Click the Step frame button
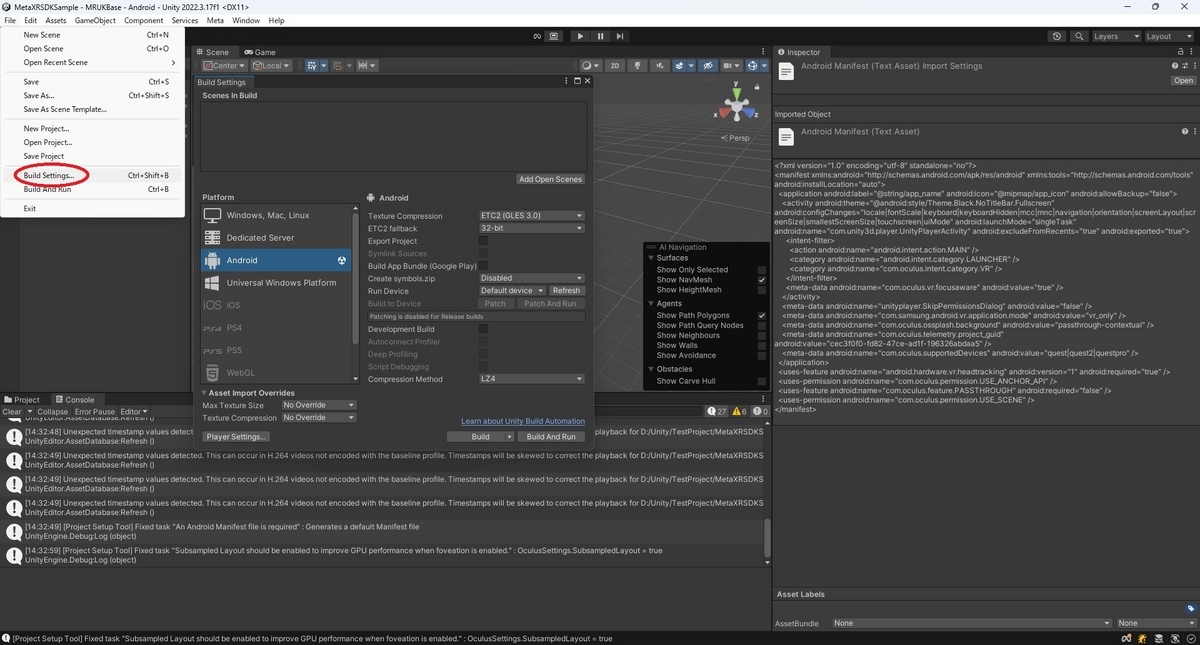 pyautogui.click(x=620, y=36)
